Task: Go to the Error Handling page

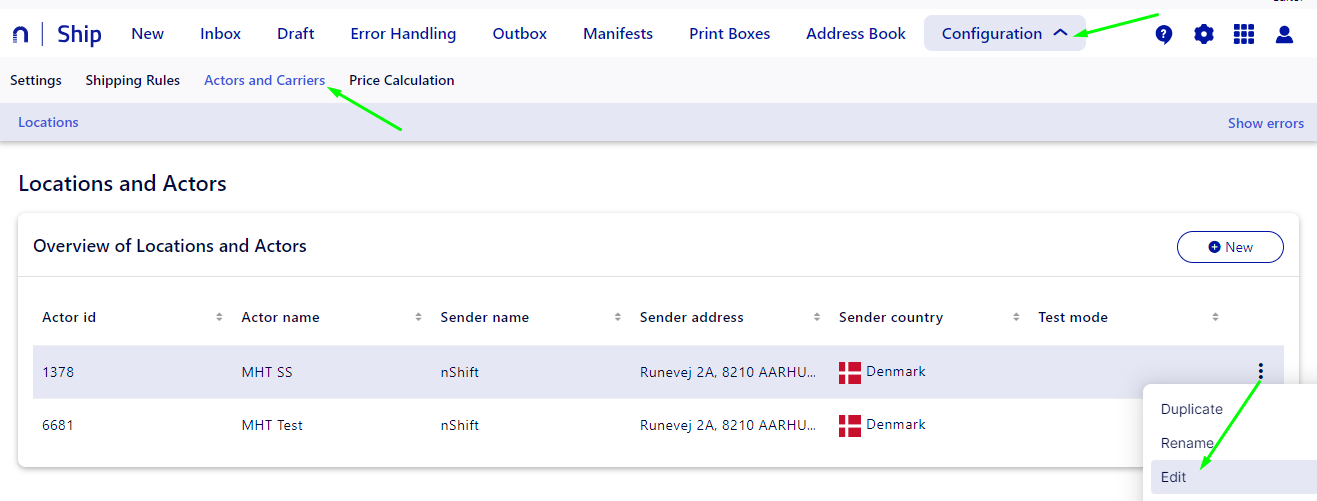Action: 403,34
